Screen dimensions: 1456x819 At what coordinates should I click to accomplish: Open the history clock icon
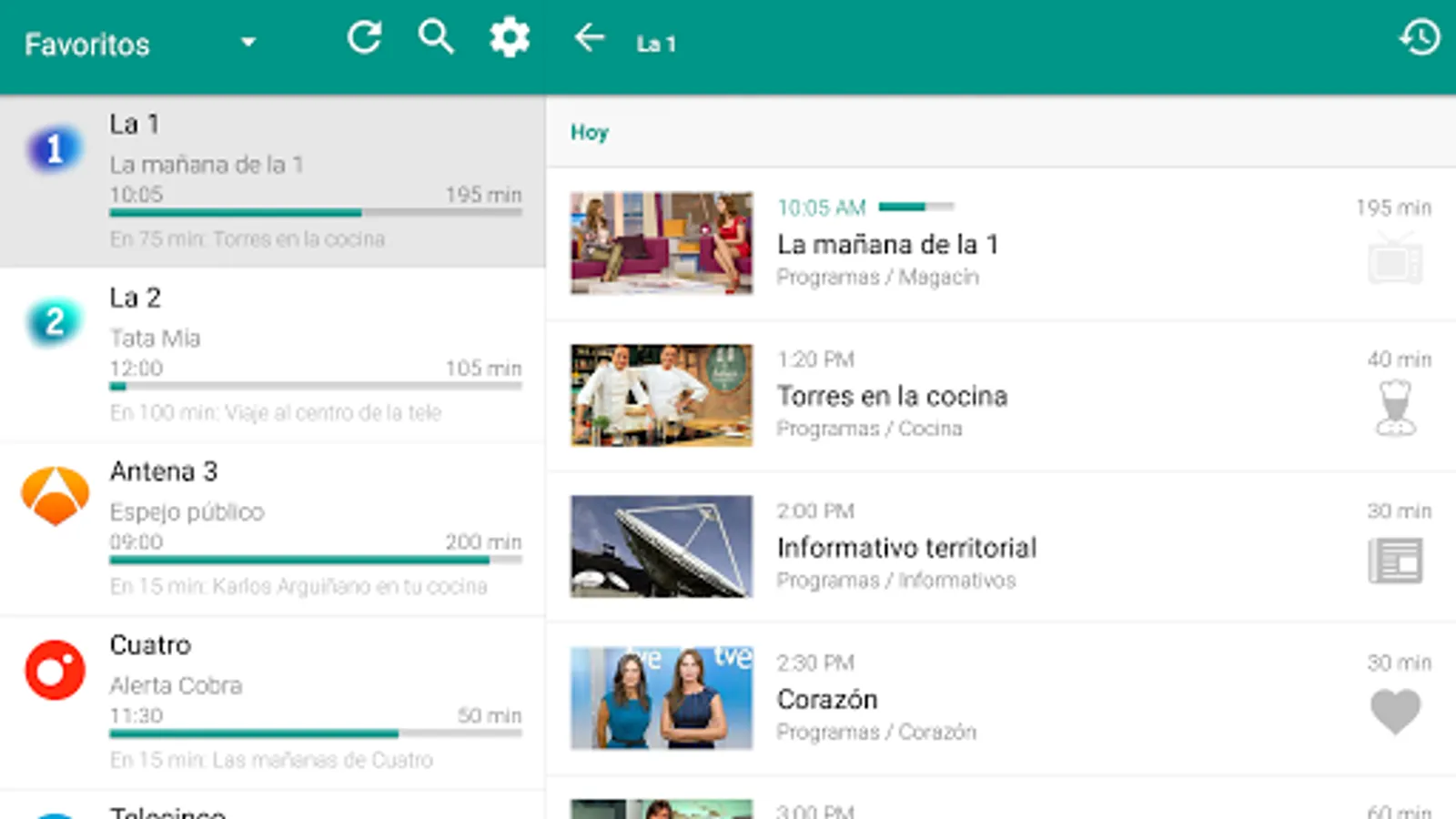[x=1419, y=38]
